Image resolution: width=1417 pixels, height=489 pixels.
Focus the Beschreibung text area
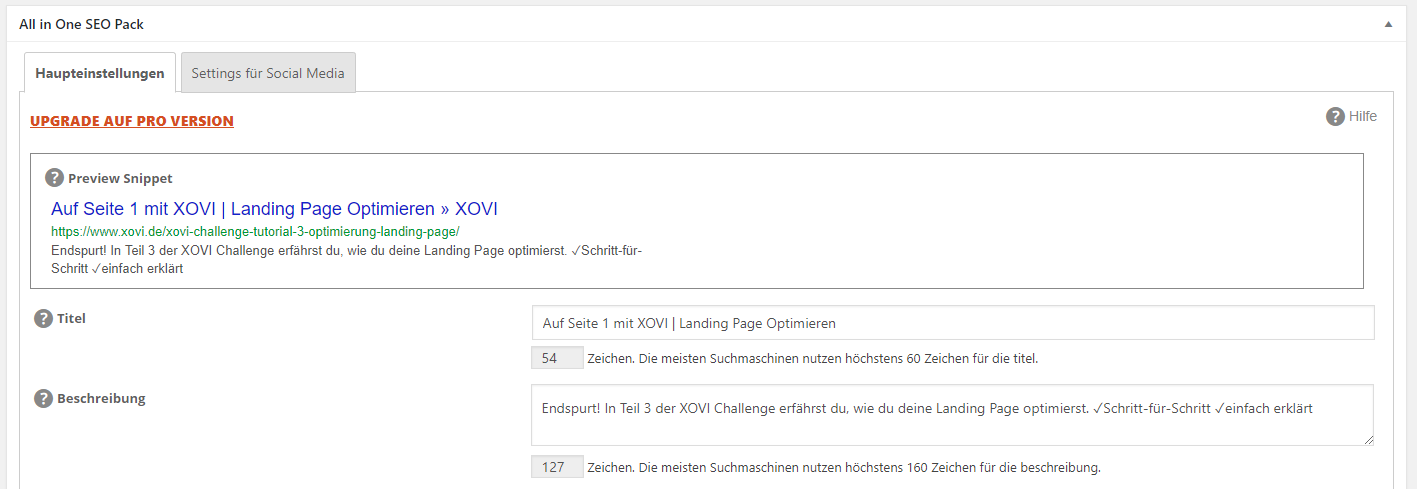tap(953, 415)
